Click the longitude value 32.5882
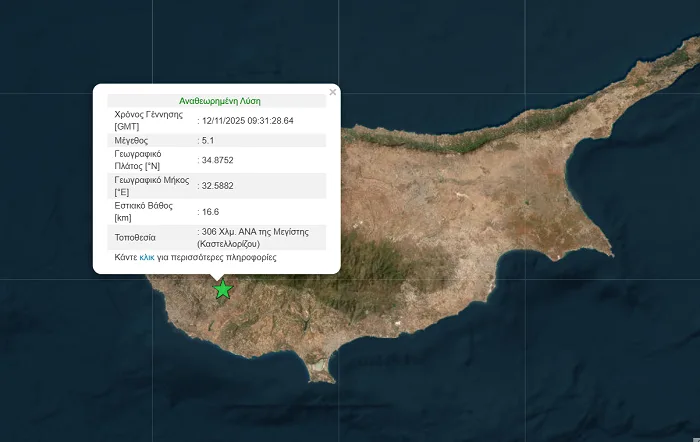The height and width of the screenshot is (442, 700). point(218,185)
